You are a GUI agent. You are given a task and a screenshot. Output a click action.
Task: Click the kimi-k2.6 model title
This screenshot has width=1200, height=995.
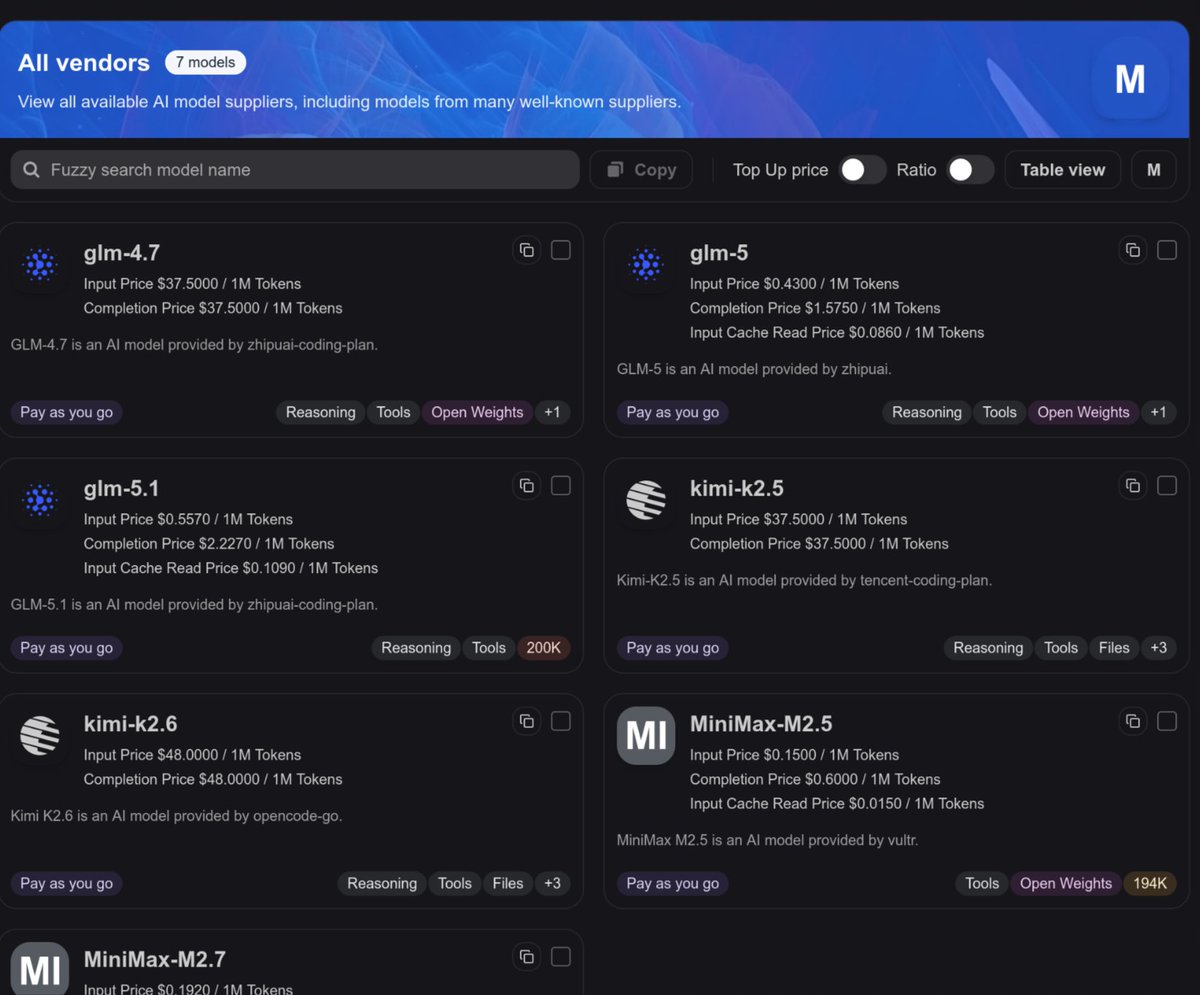pos(131,724)
